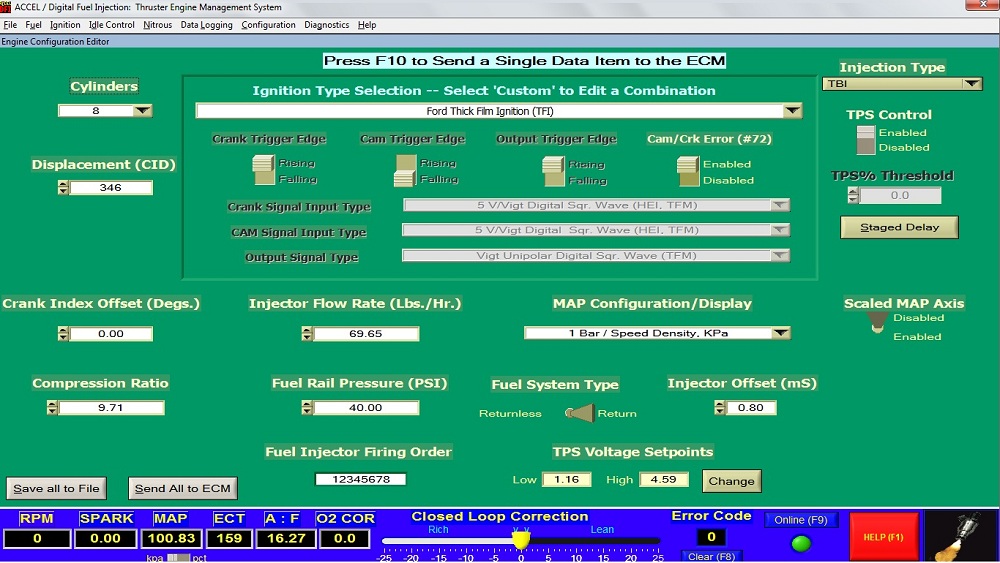Screen dimensions: 1000x563
Task: Click the green online indicator light
Action: tap(800, 543)
